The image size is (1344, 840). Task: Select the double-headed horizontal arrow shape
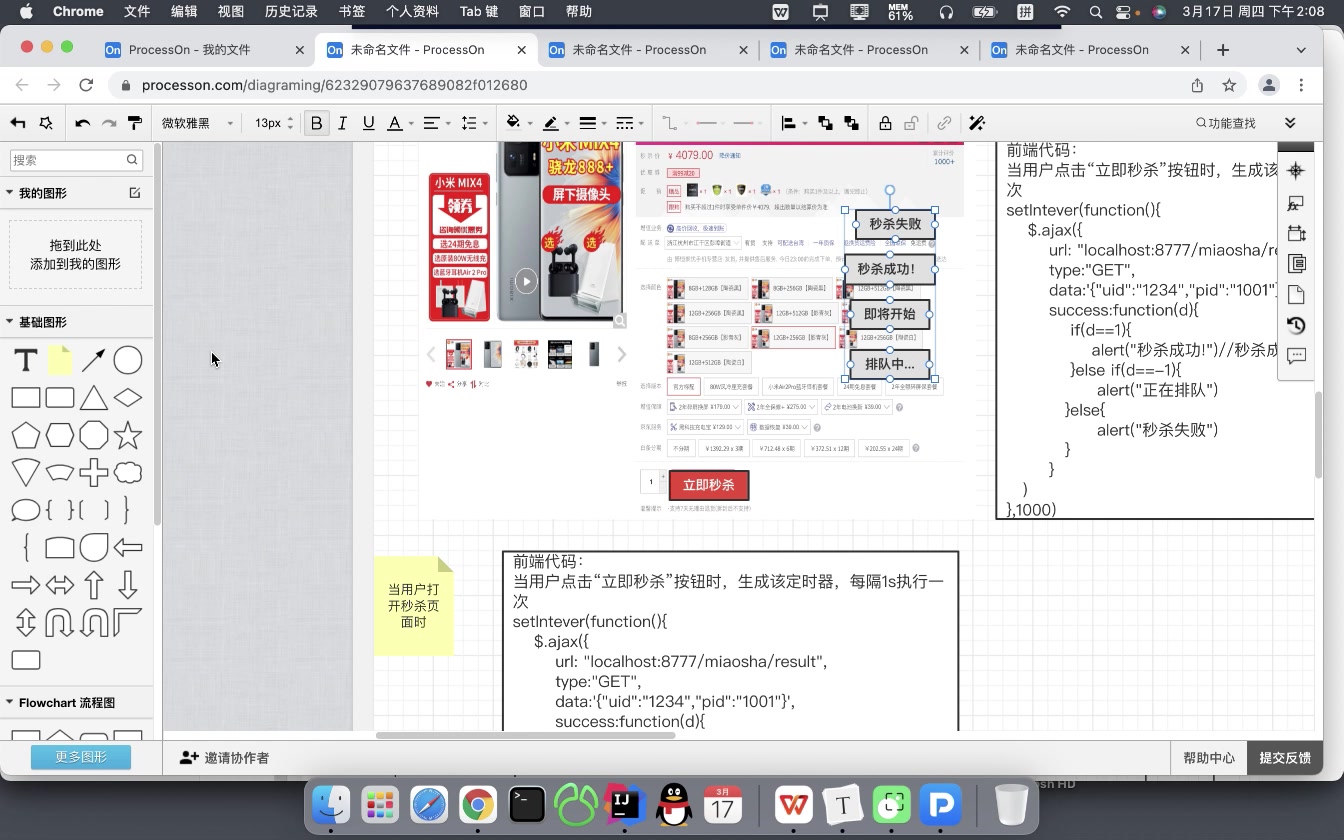(x=60, y=585)
